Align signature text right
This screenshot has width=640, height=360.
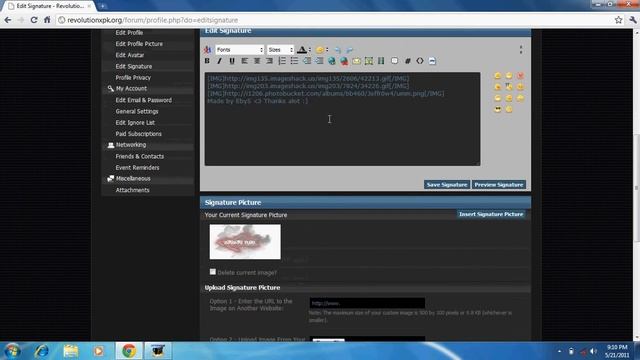269,61
